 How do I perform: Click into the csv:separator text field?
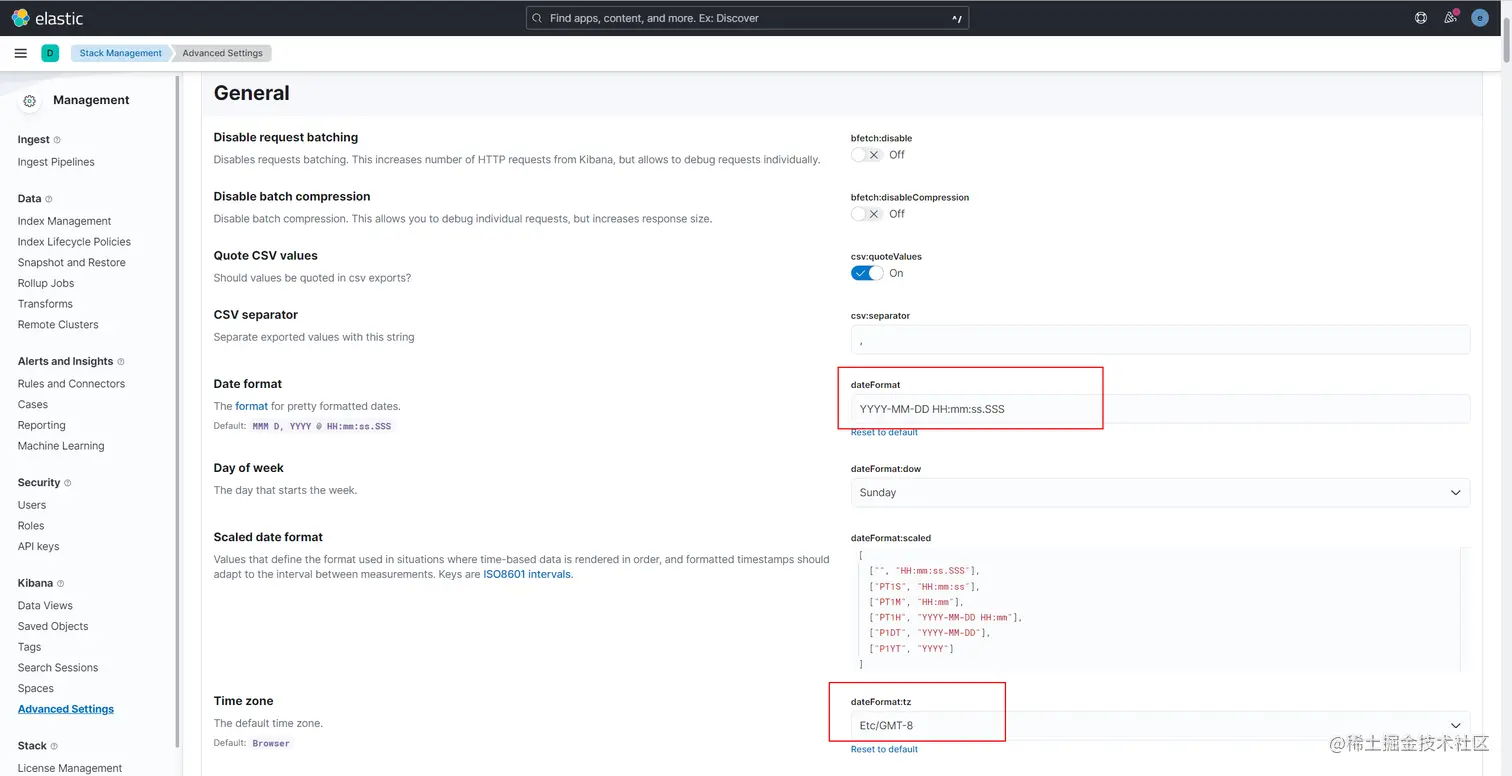point(1160,340)
